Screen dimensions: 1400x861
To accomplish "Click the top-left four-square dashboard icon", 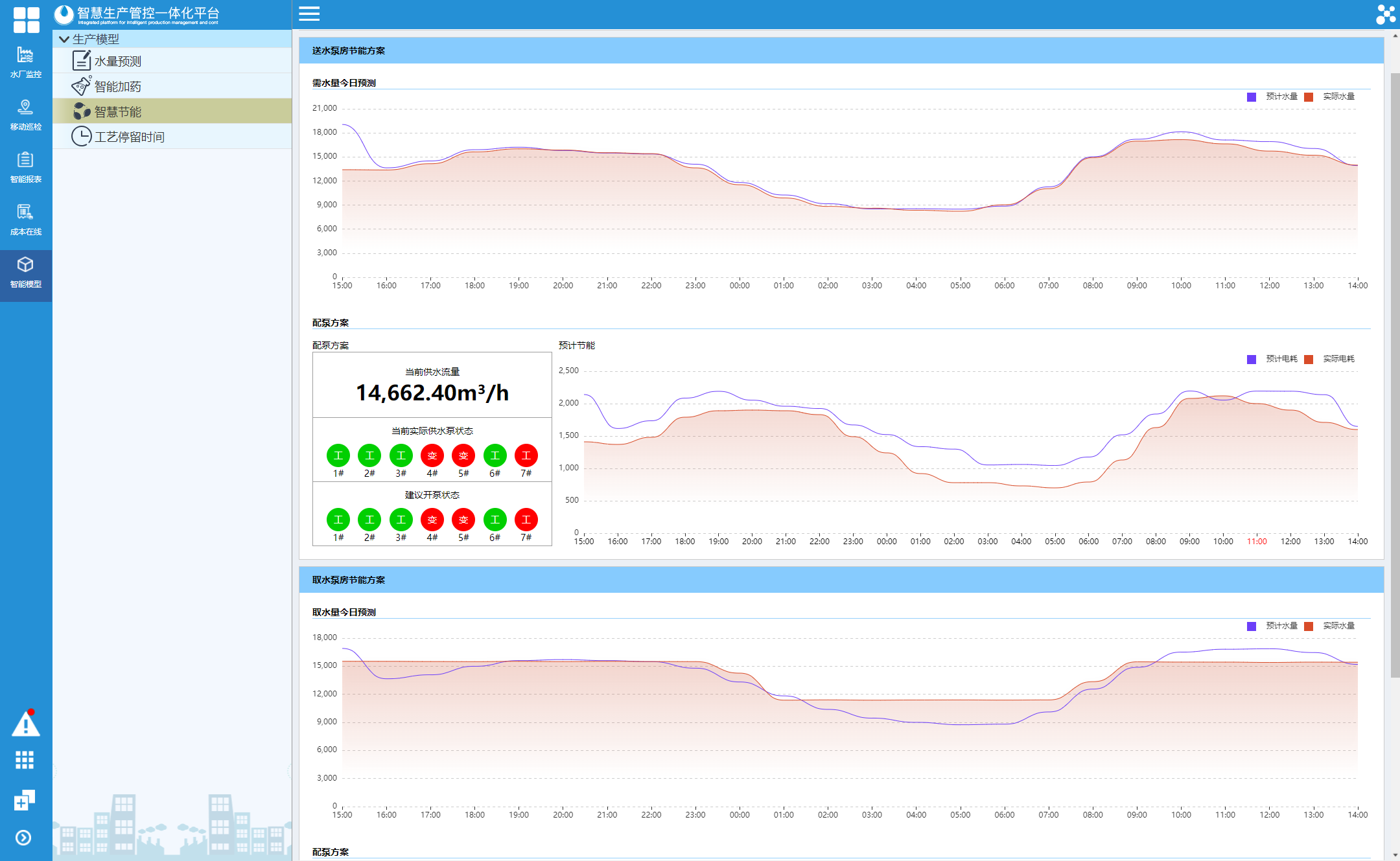I will pos(26,19).
